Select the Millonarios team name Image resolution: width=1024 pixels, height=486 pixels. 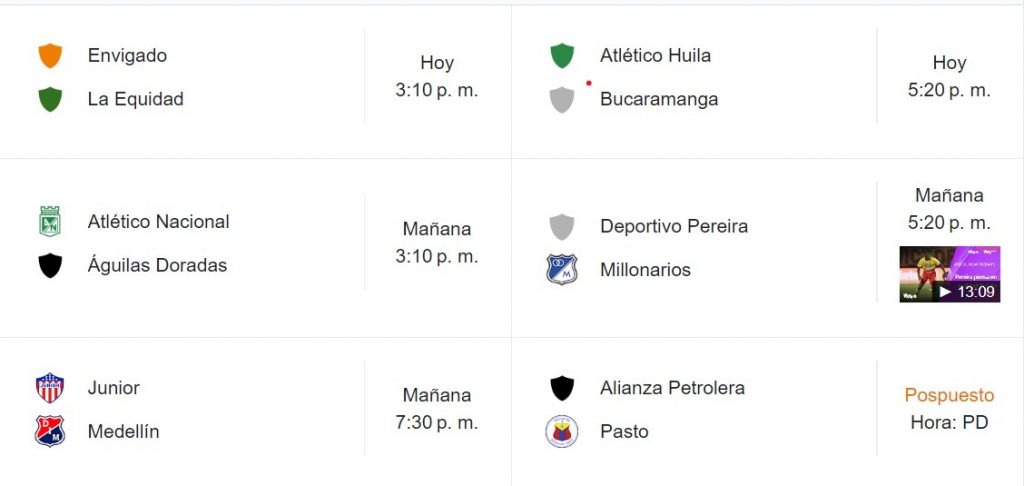point(645,269)
